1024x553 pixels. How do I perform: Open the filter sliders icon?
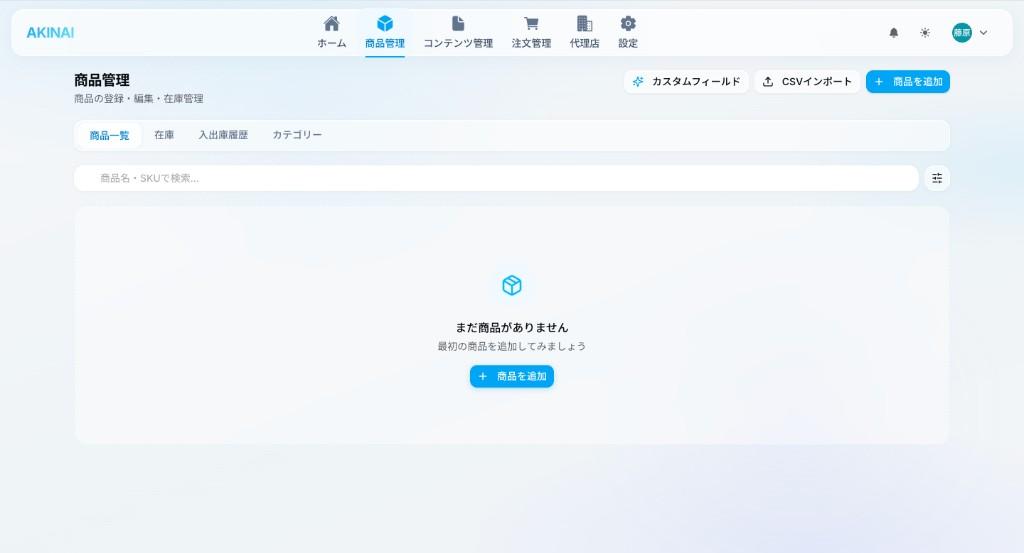[936, 178]
